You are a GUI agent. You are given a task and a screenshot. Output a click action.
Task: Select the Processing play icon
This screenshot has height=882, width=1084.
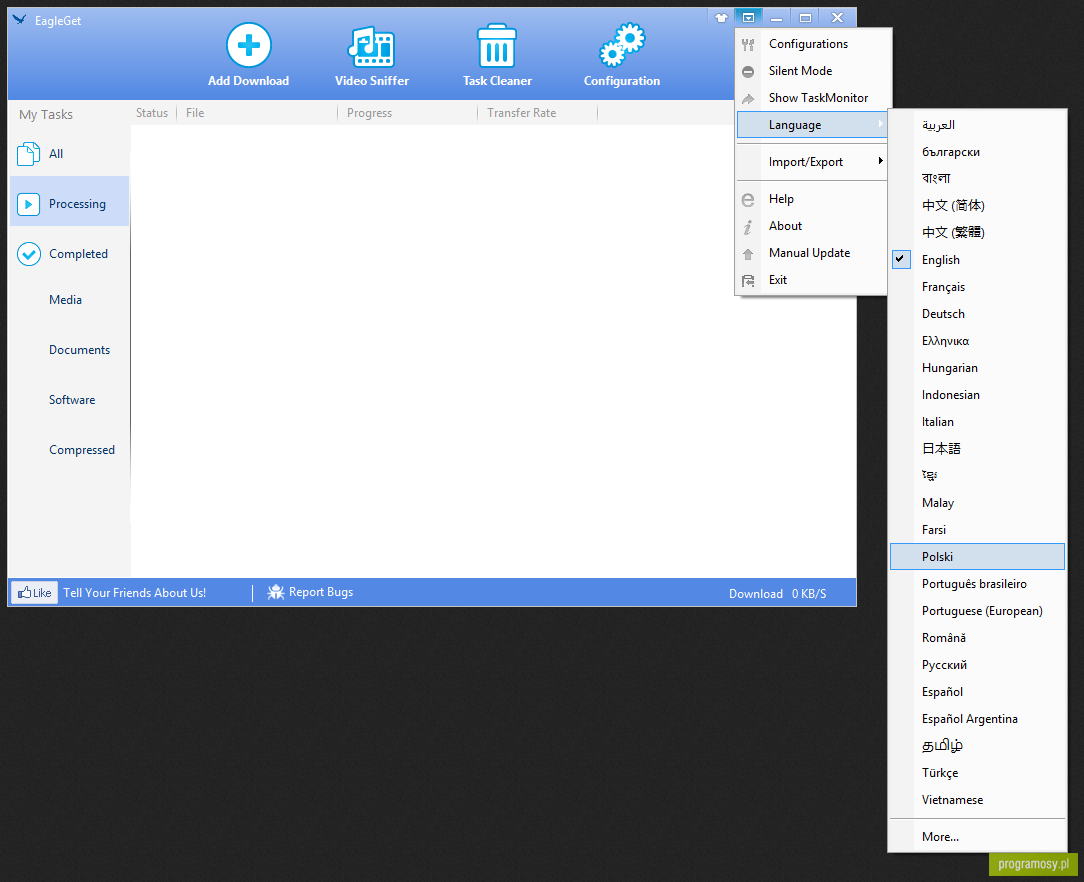pyautogui.click(x=28, y=204)
